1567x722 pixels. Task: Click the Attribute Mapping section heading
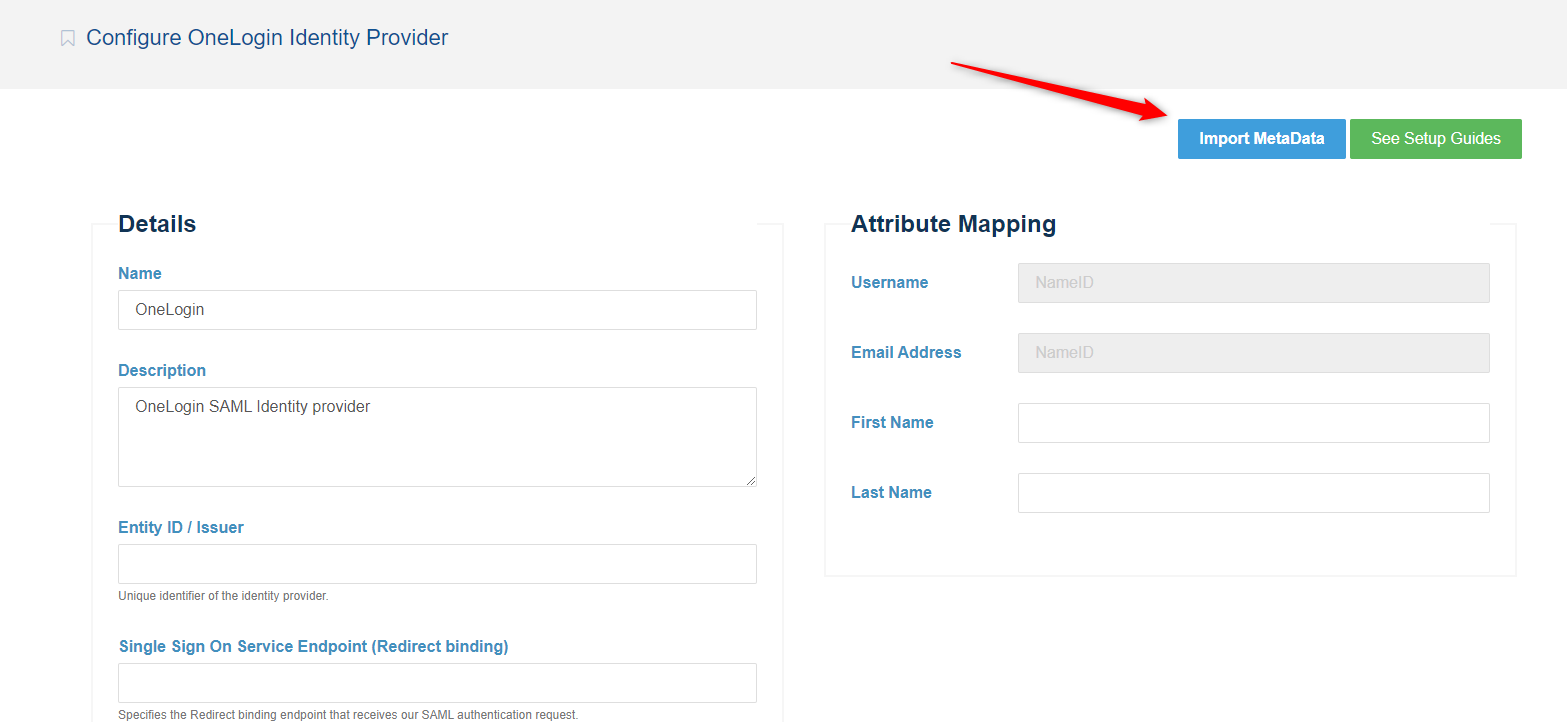click(953, 224)
